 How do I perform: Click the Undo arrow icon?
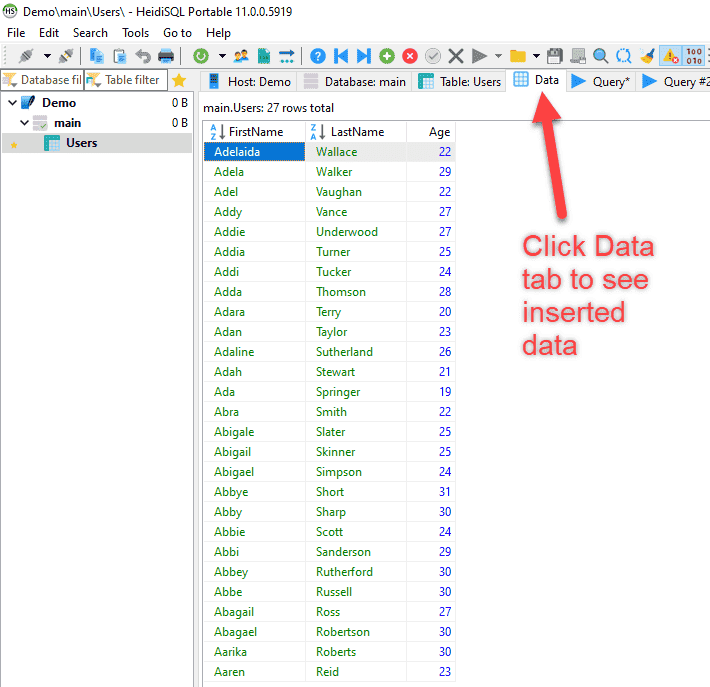143,56
